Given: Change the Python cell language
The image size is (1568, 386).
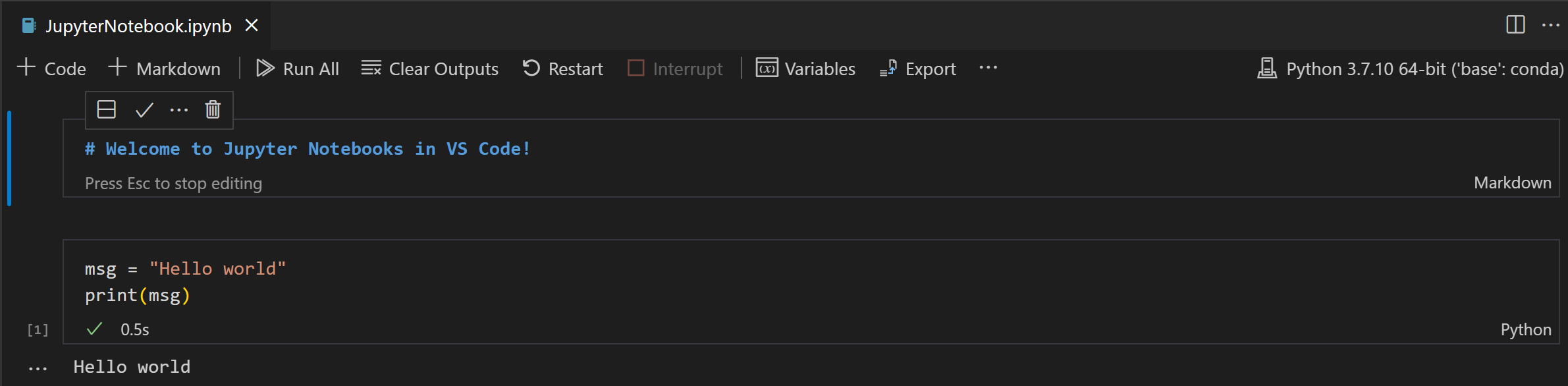Looking at the screenshot, I should [x=1527, y=329].
